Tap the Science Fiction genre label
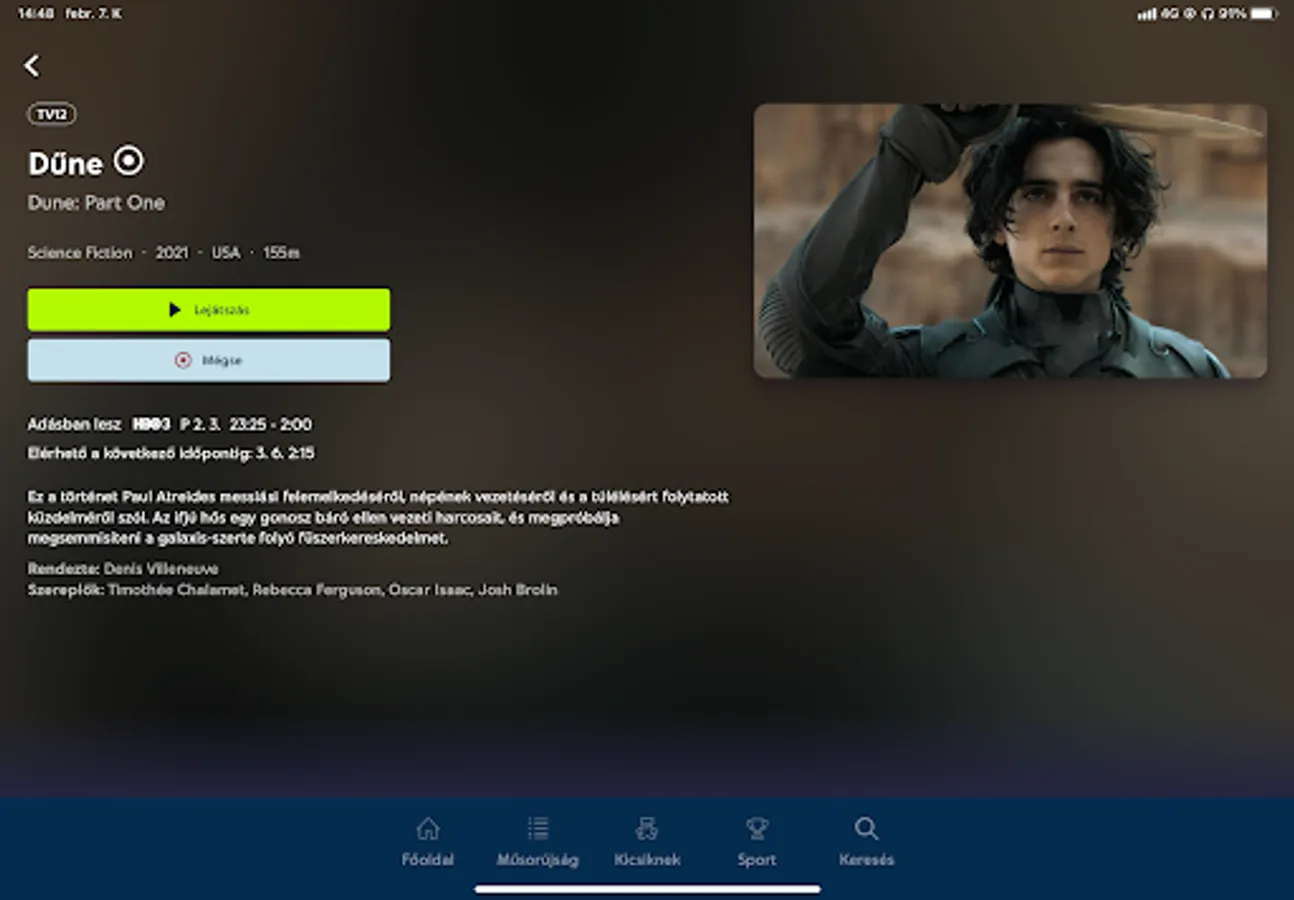The width and height of the screenshot is (1294, 900). (x=80, y=253)
